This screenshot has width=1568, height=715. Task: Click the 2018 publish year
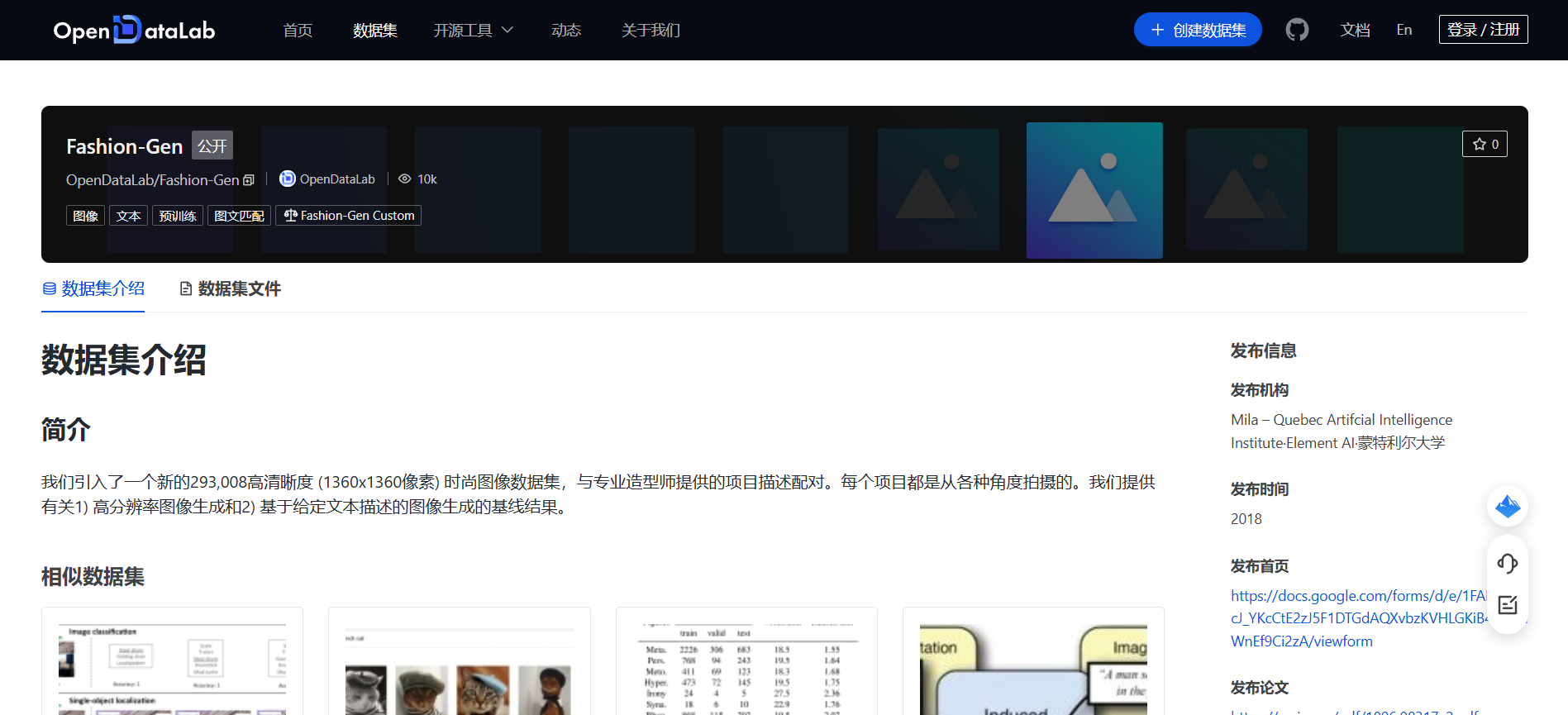coord(1246,519)
